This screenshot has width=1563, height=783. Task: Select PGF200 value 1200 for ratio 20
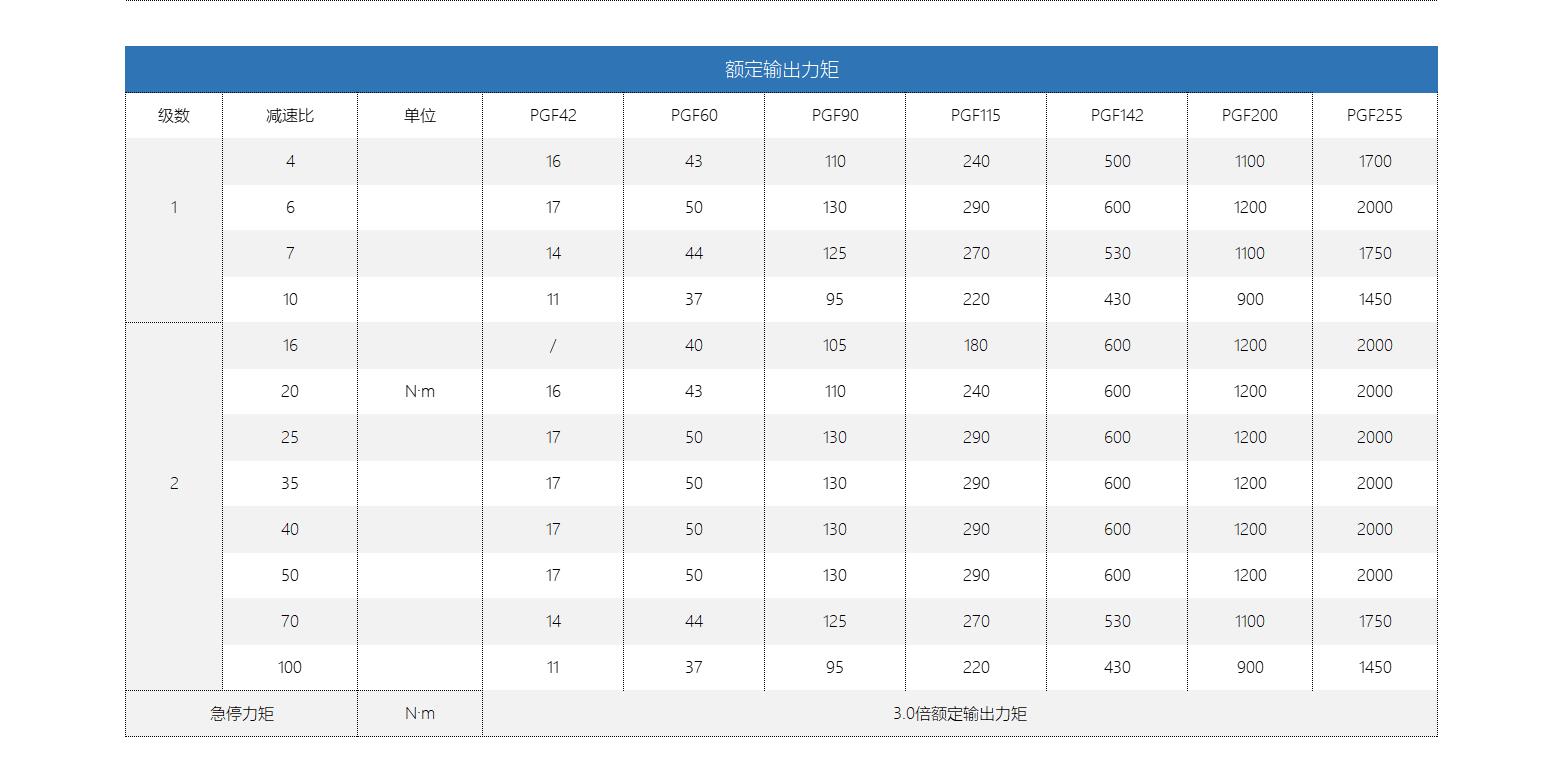pos(1250,391)
